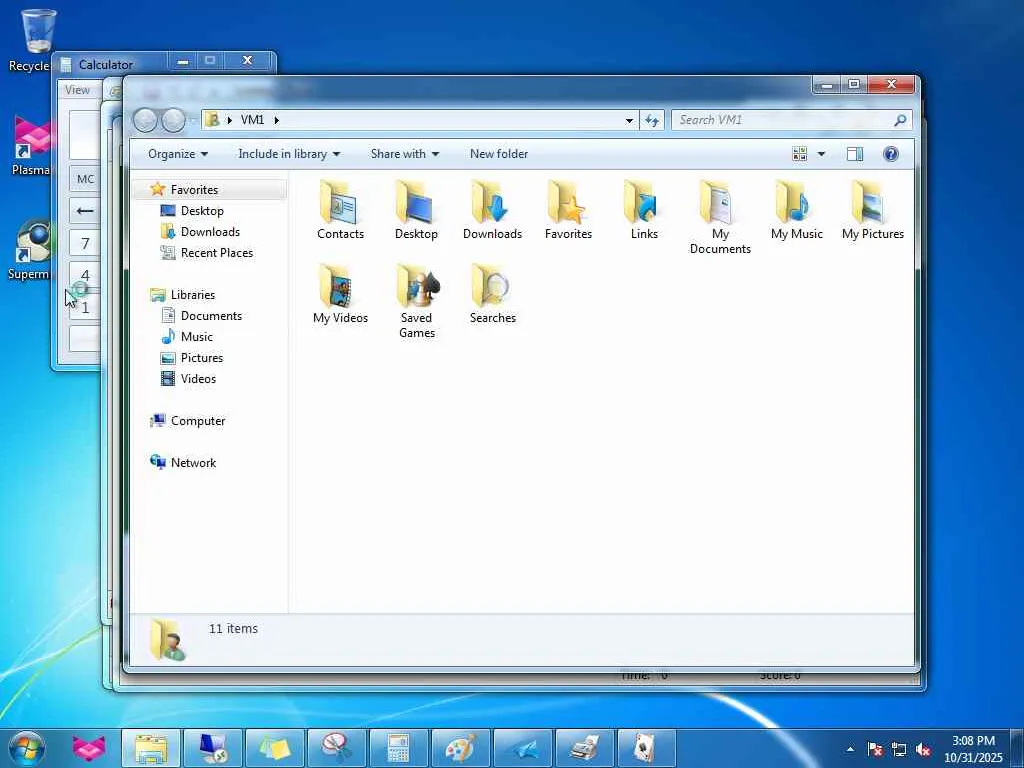Open Paint from taskbar
Image resolution: width=1024 pixels, height=768 pixels.
[460, 748]
